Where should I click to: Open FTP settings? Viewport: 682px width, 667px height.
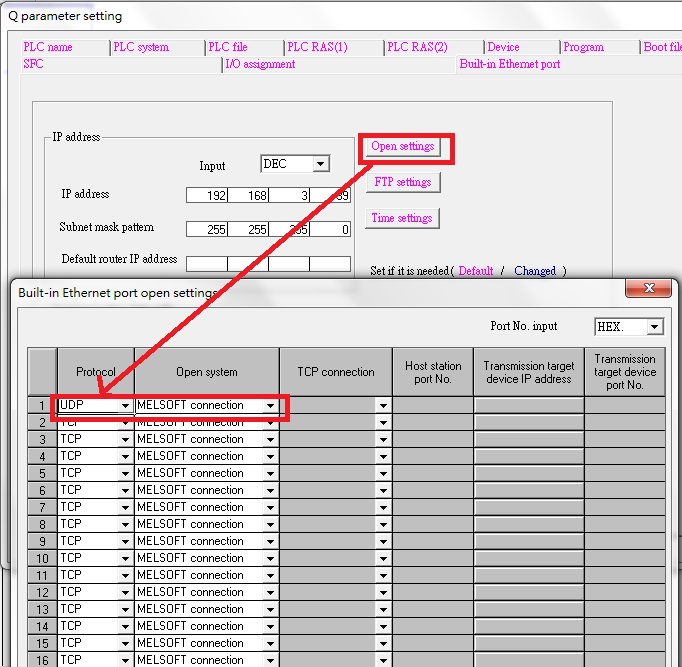(x=401, y=182)
